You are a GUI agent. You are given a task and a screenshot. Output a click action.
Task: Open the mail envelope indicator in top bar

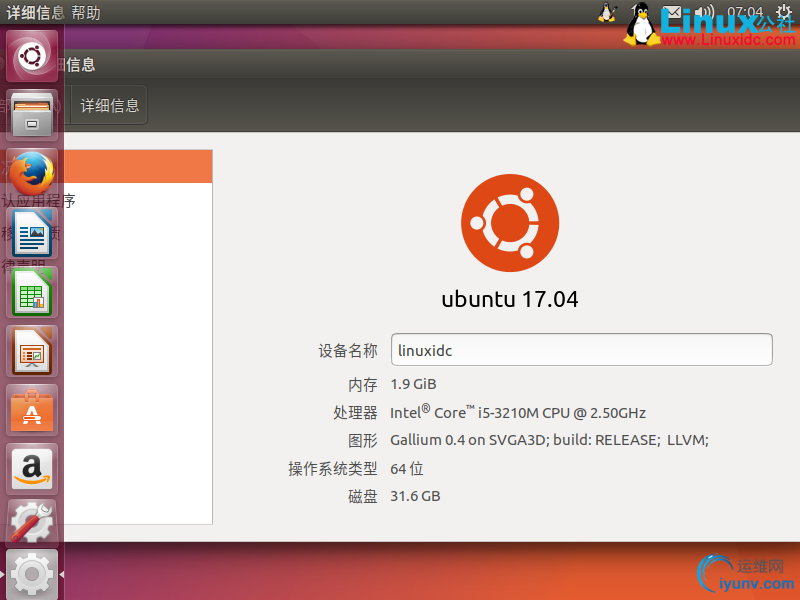pyautogui.click(x=672, y=12)
